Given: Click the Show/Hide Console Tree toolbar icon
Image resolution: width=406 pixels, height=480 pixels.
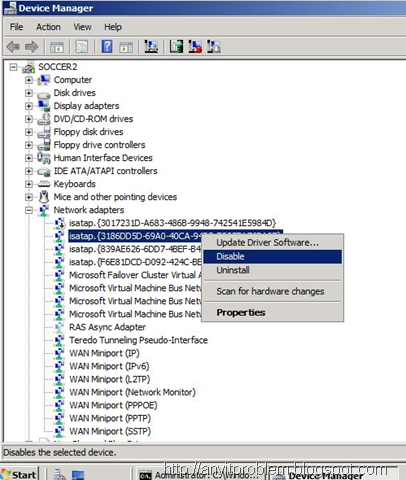Looking at the screenshot, I should 57,47.
